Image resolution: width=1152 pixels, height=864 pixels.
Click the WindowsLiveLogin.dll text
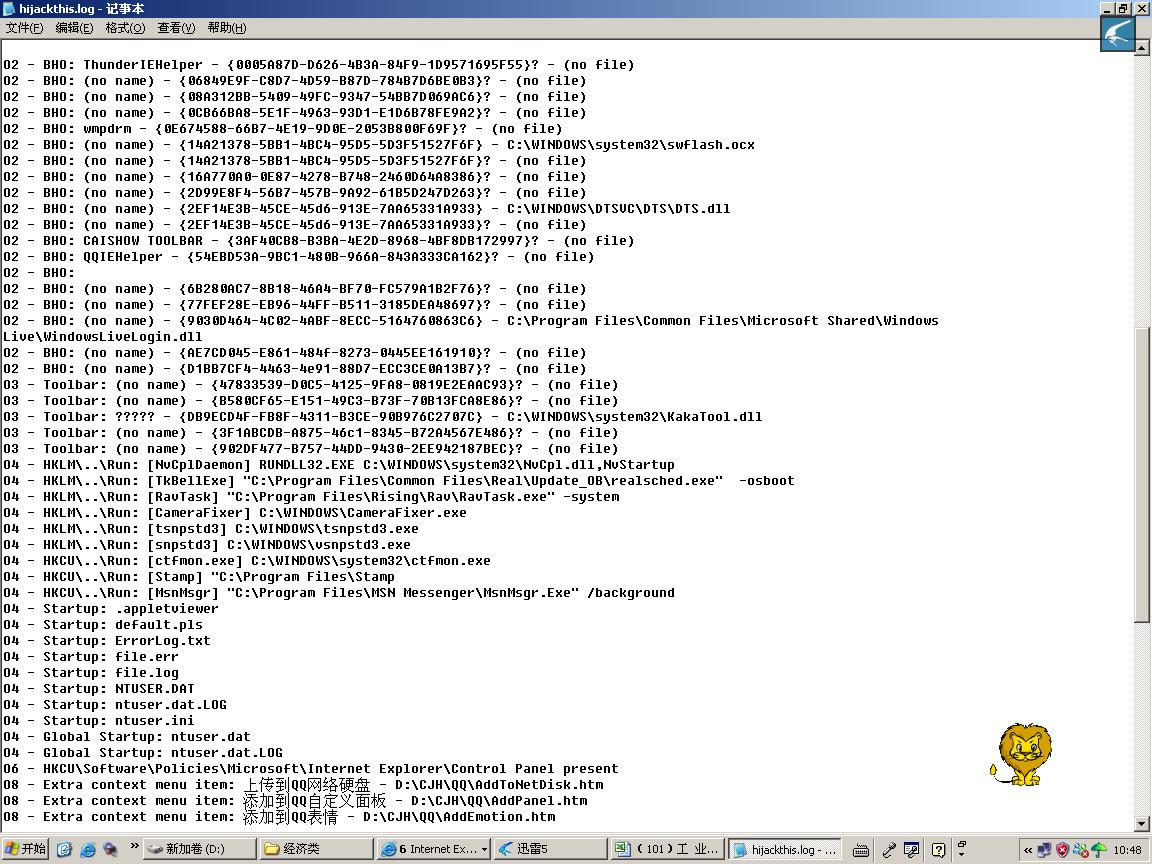(x=103, y=337)
